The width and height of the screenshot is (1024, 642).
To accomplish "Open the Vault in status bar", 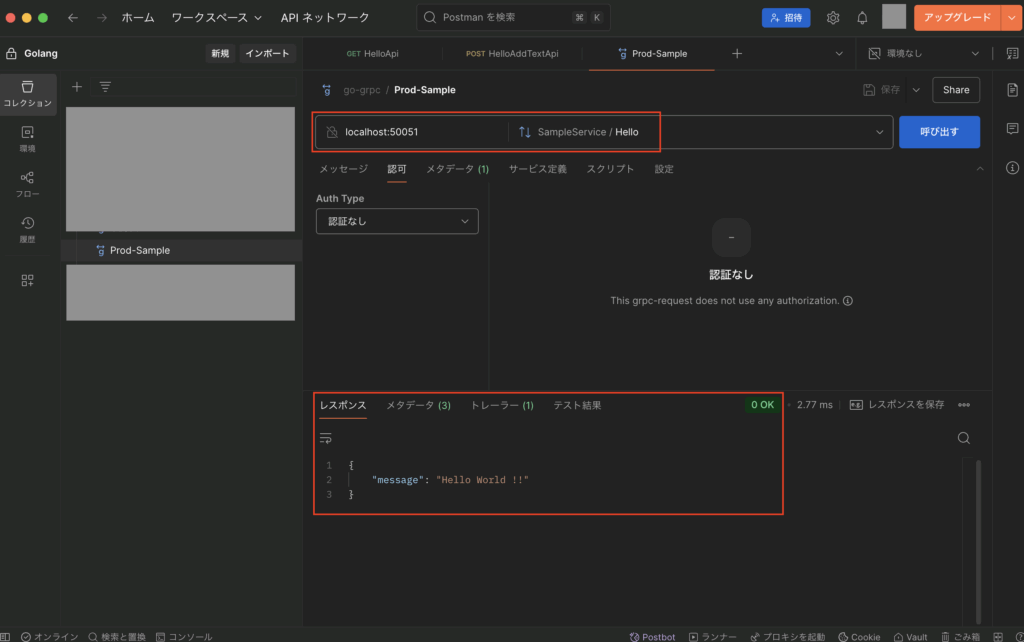I will click(910, 637).
